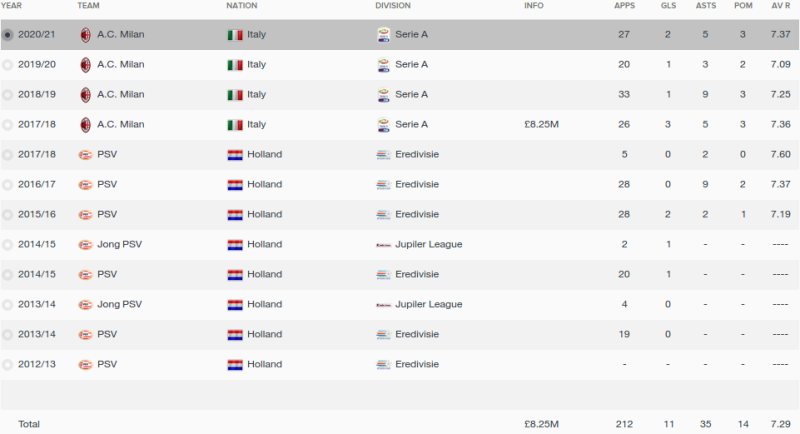Sort the table by YEAR column header
The image size is (800, 434).
[11, 6]
